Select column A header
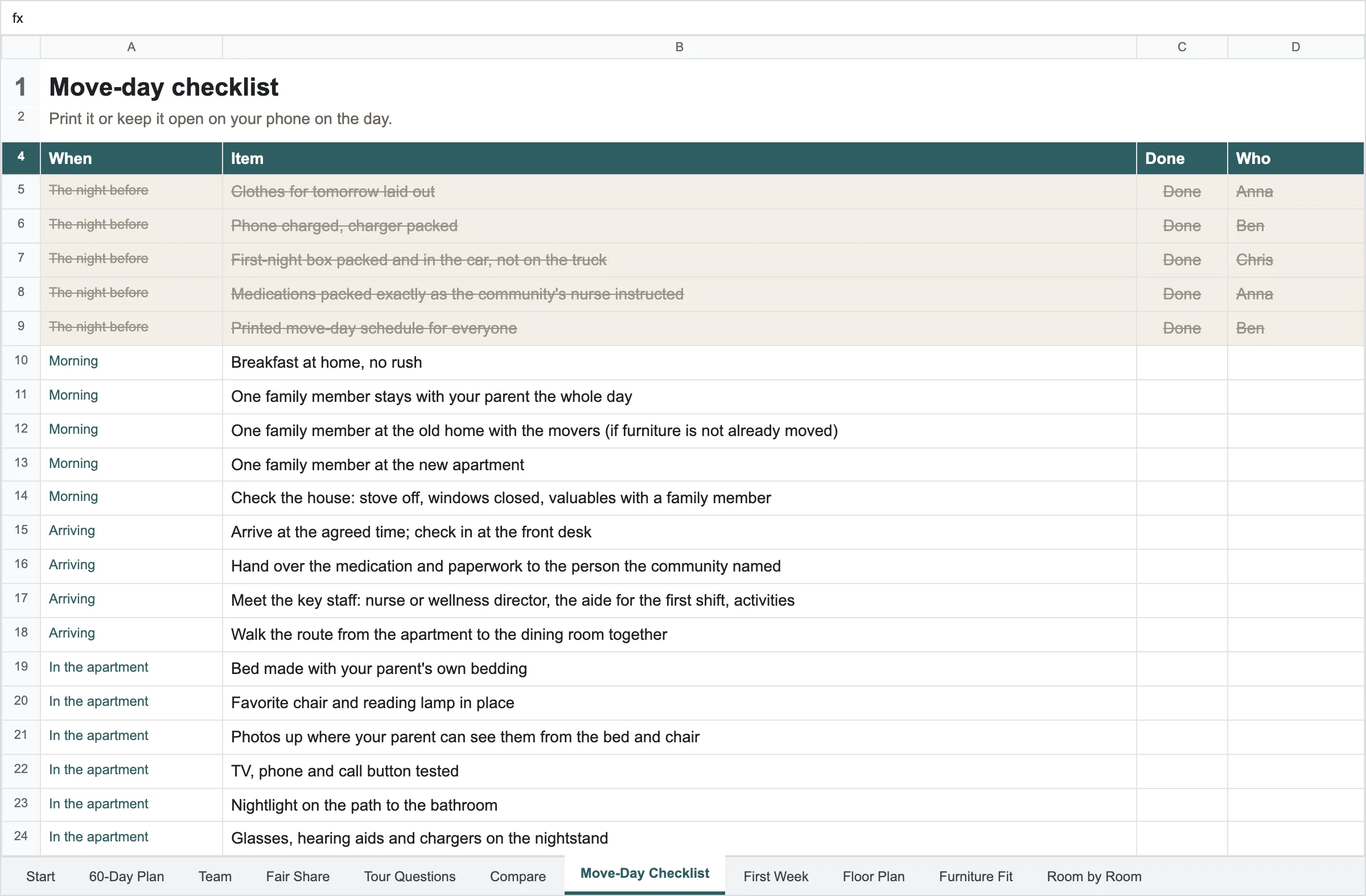The image size is (1366, 896). click(x=131, y=47)
